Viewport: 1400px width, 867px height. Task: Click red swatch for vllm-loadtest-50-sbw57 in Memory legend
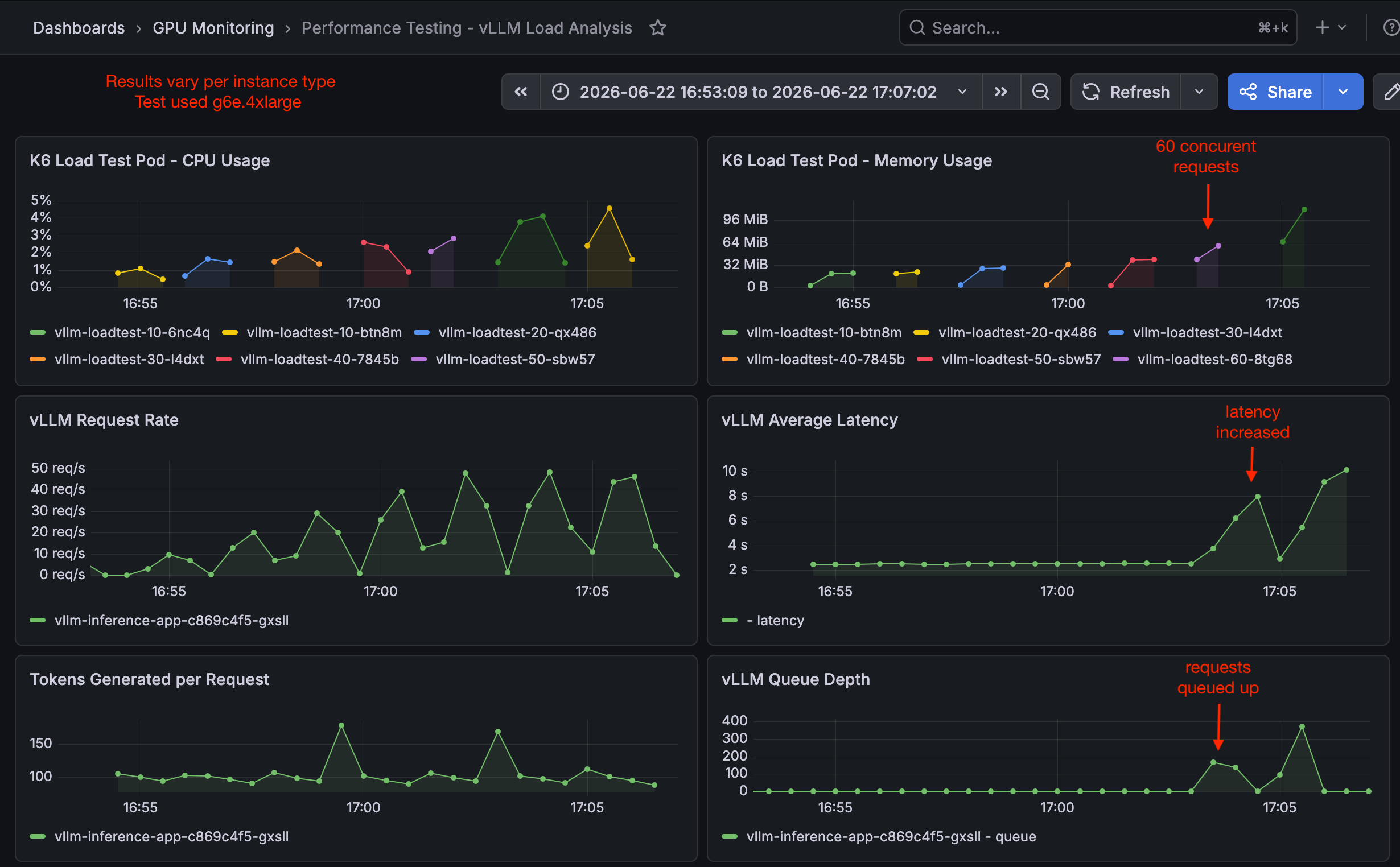click(924, 359)
